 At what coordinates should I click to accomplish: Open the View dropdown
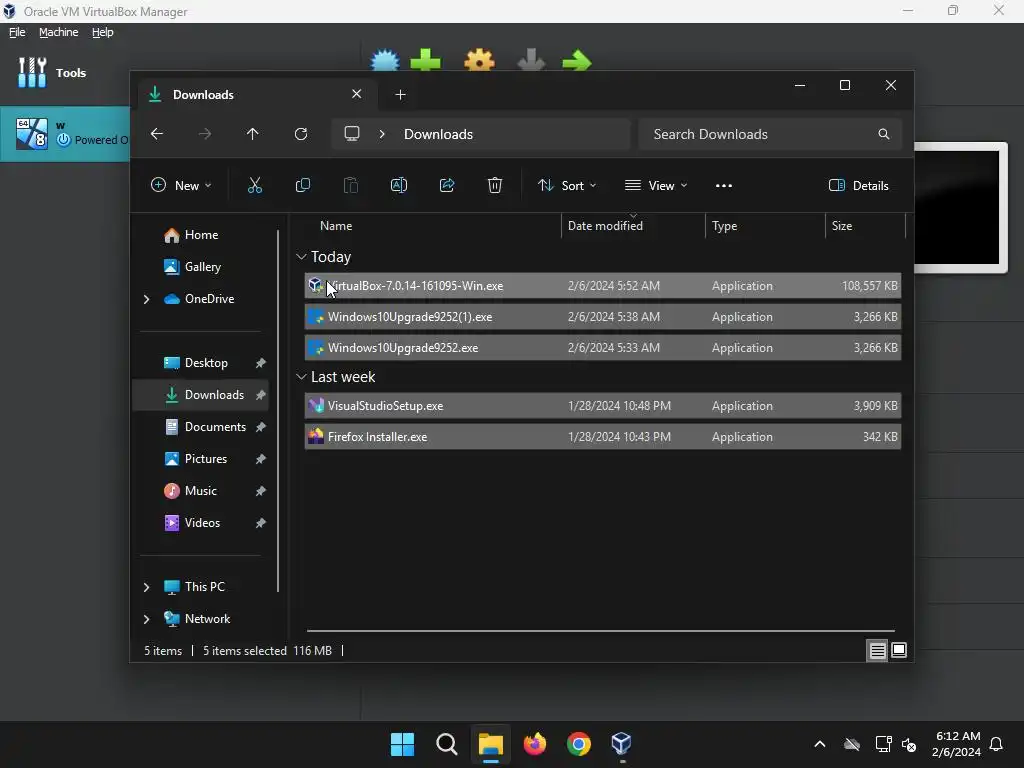tap(656, 185)
